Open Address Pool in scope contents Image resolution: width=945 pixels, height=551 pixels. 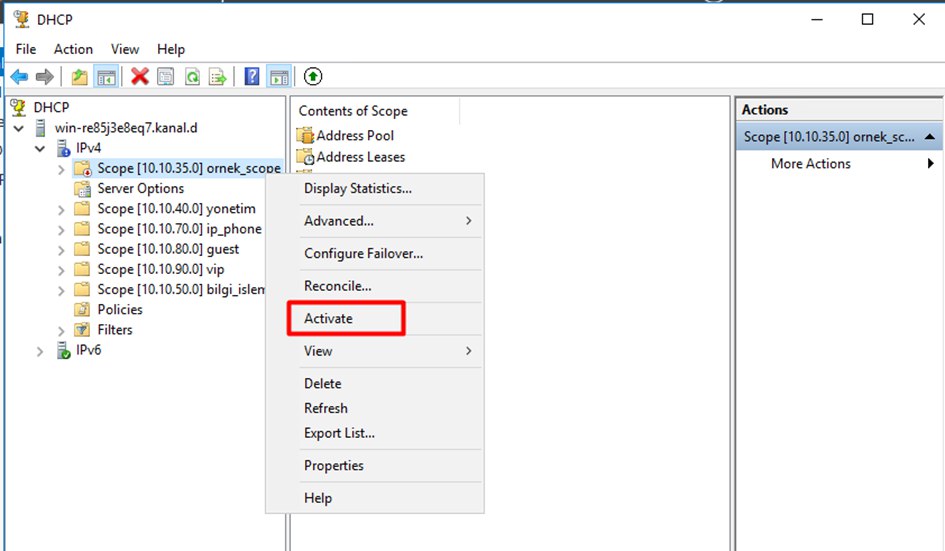[x=355, y=136]
